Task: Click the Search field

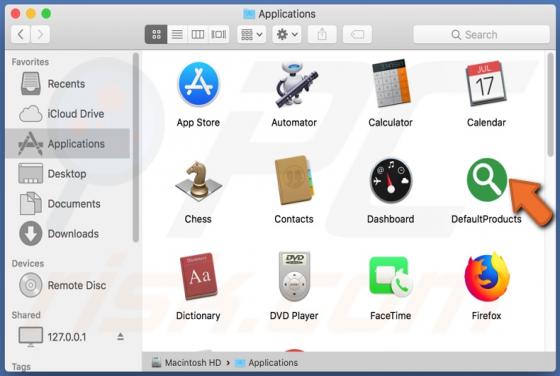Action: tap(481, 34)
